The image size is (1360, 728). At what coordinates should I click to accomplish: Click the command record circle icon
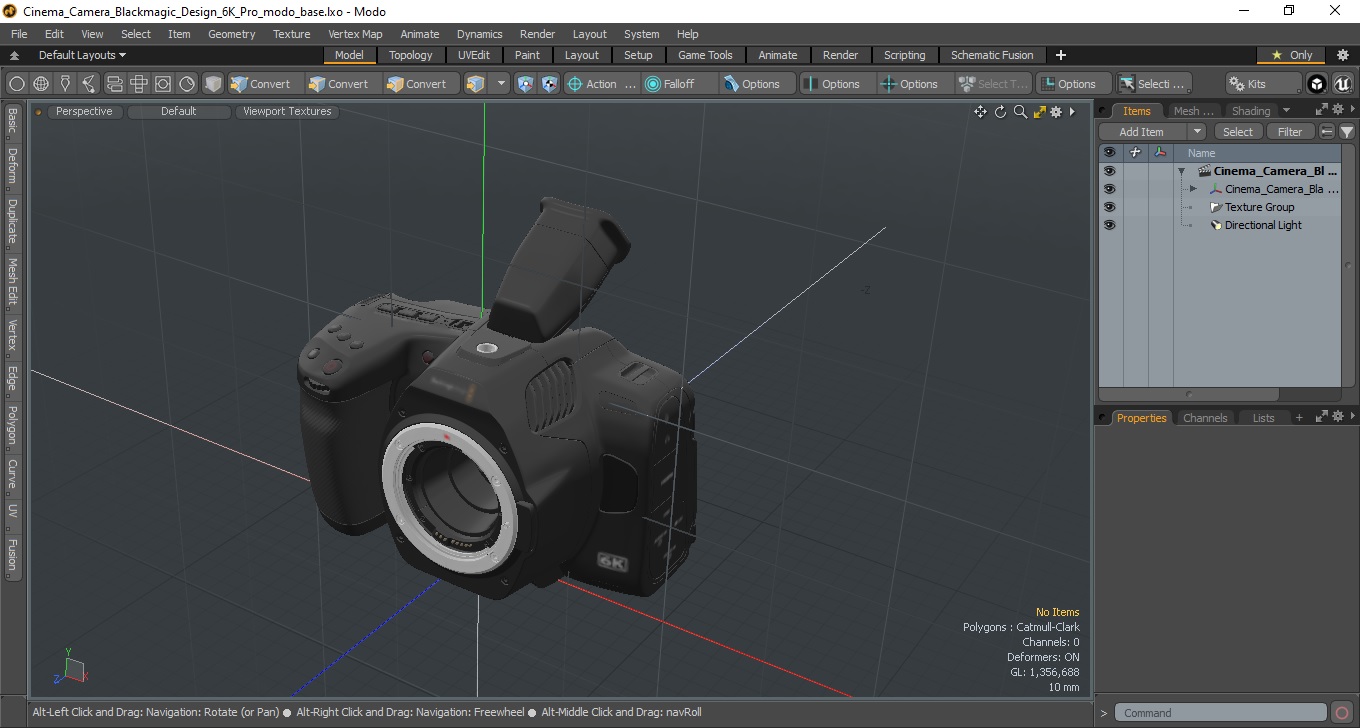(1342, 713)
